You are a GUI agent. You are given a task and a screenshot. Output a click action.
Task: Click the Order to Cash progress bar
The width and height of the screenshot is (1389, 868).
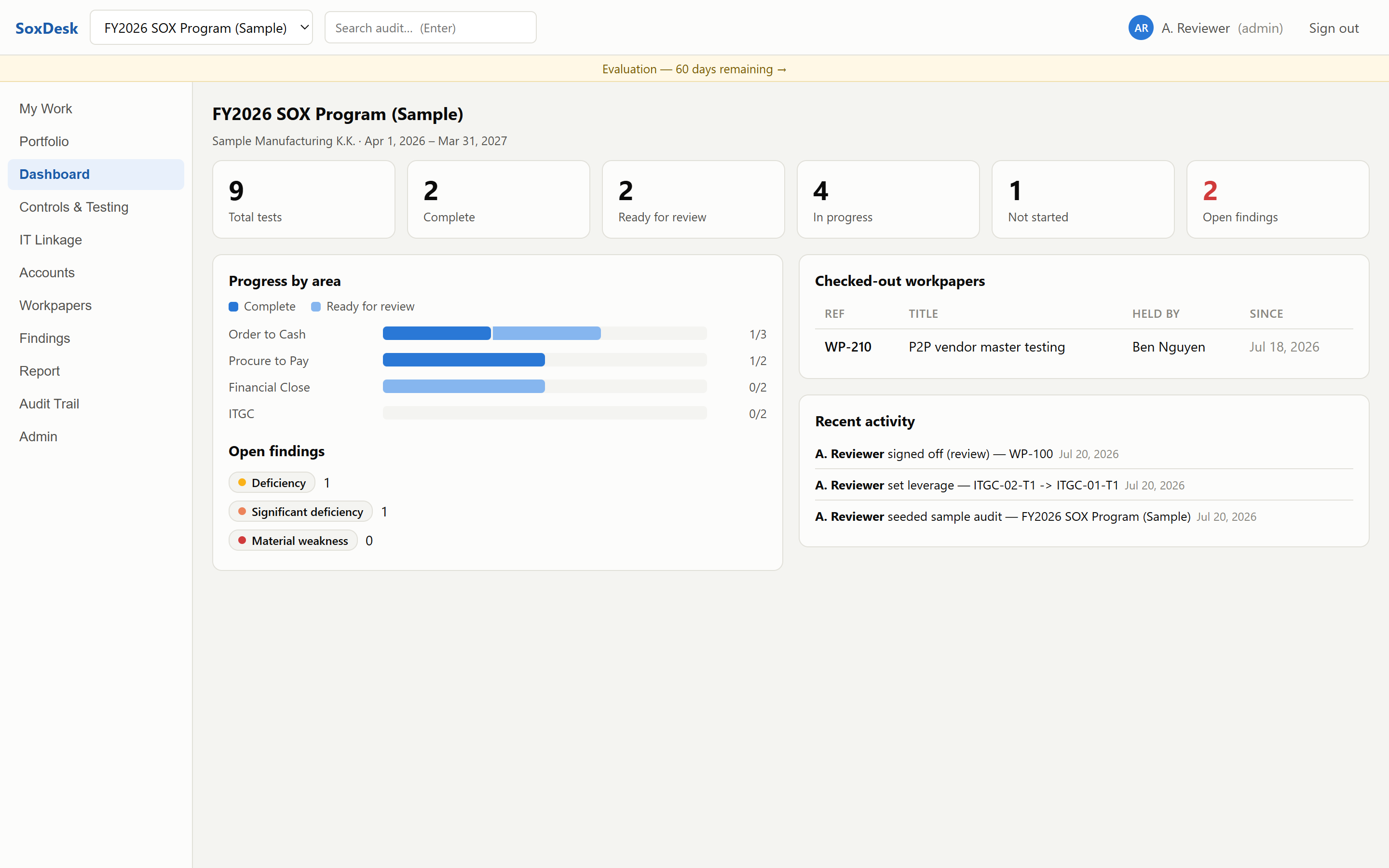545,334
